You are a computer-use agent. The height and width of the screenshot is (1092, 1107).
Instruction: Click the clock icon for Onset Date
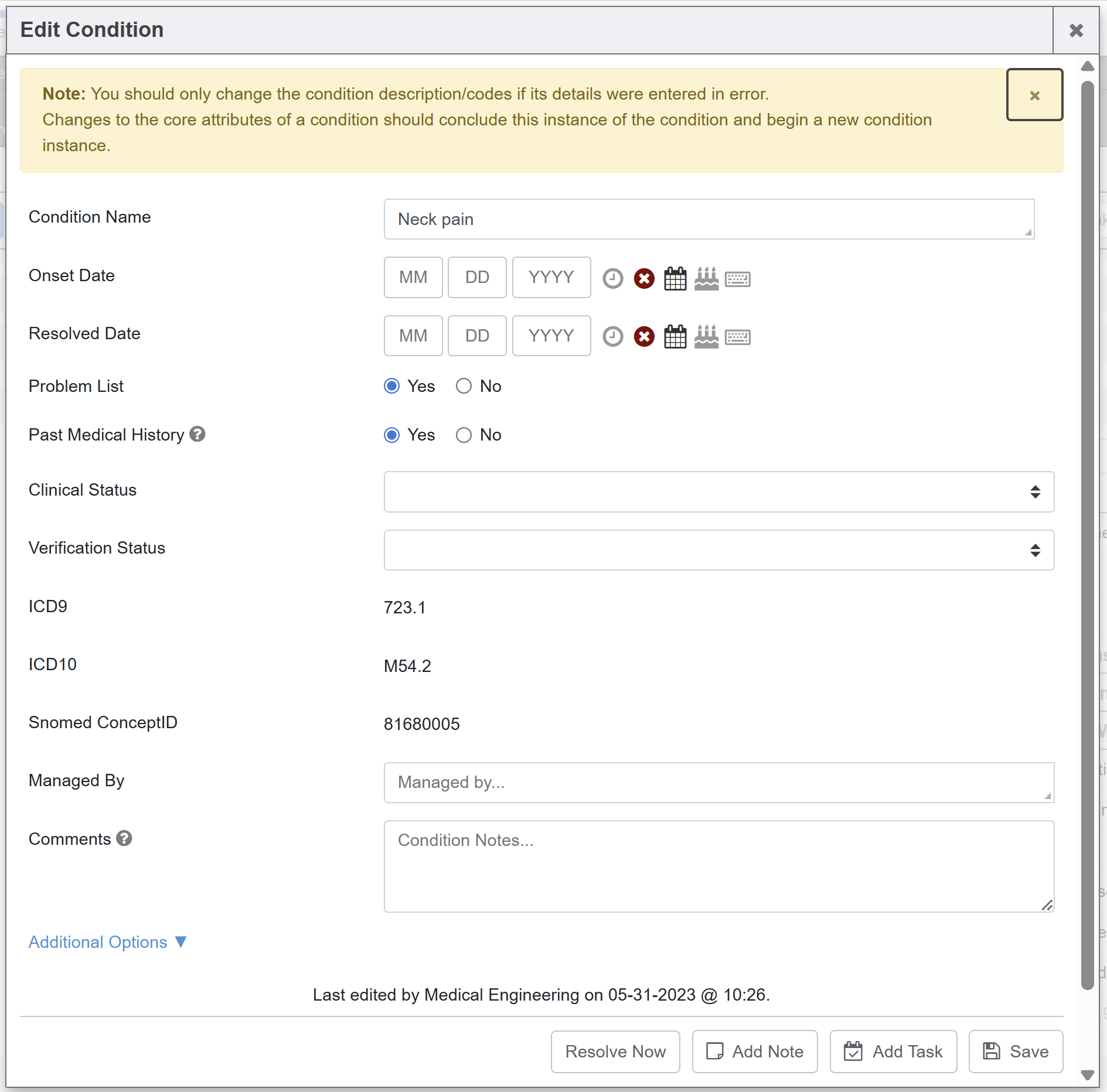tap(613, 278)
